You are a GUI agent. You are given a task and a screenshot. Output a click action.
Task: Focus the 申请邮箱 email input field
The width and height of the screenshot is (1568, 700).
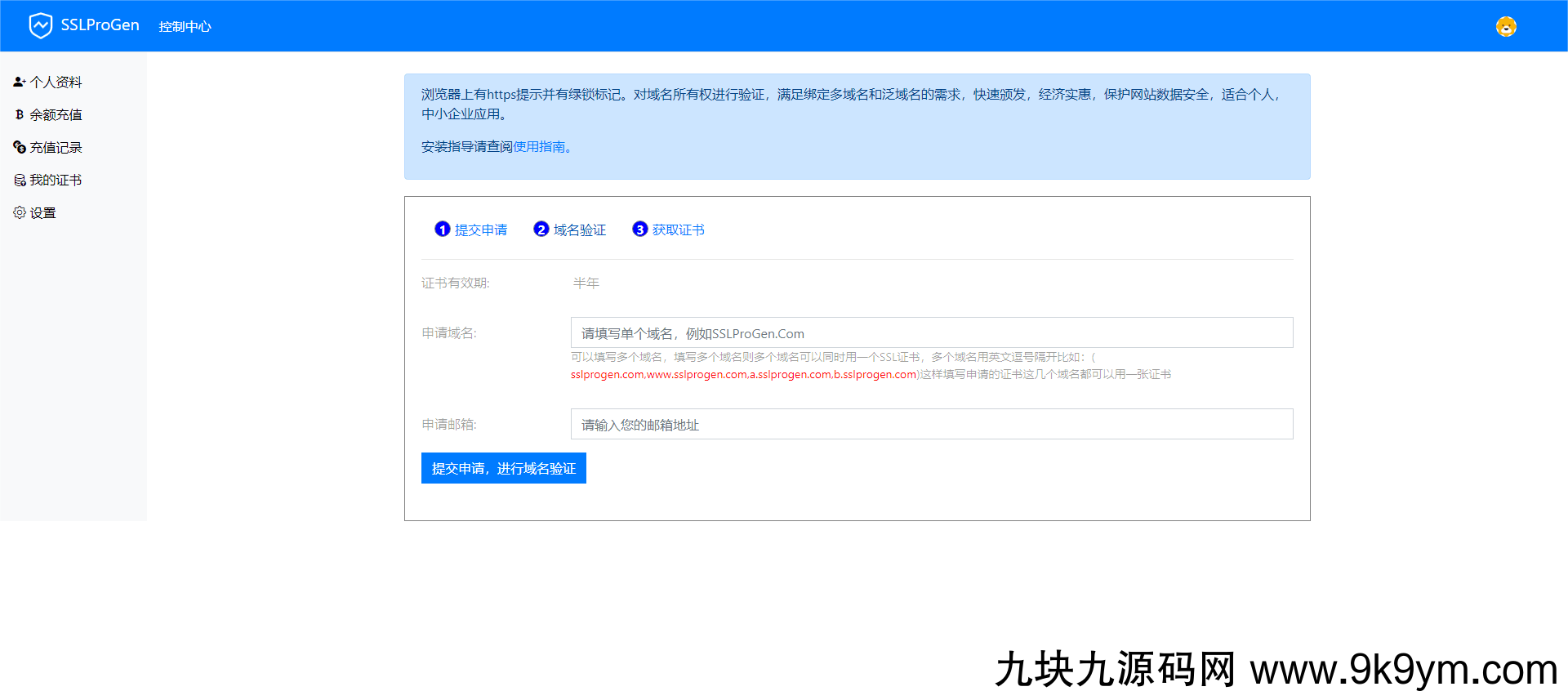931,425
